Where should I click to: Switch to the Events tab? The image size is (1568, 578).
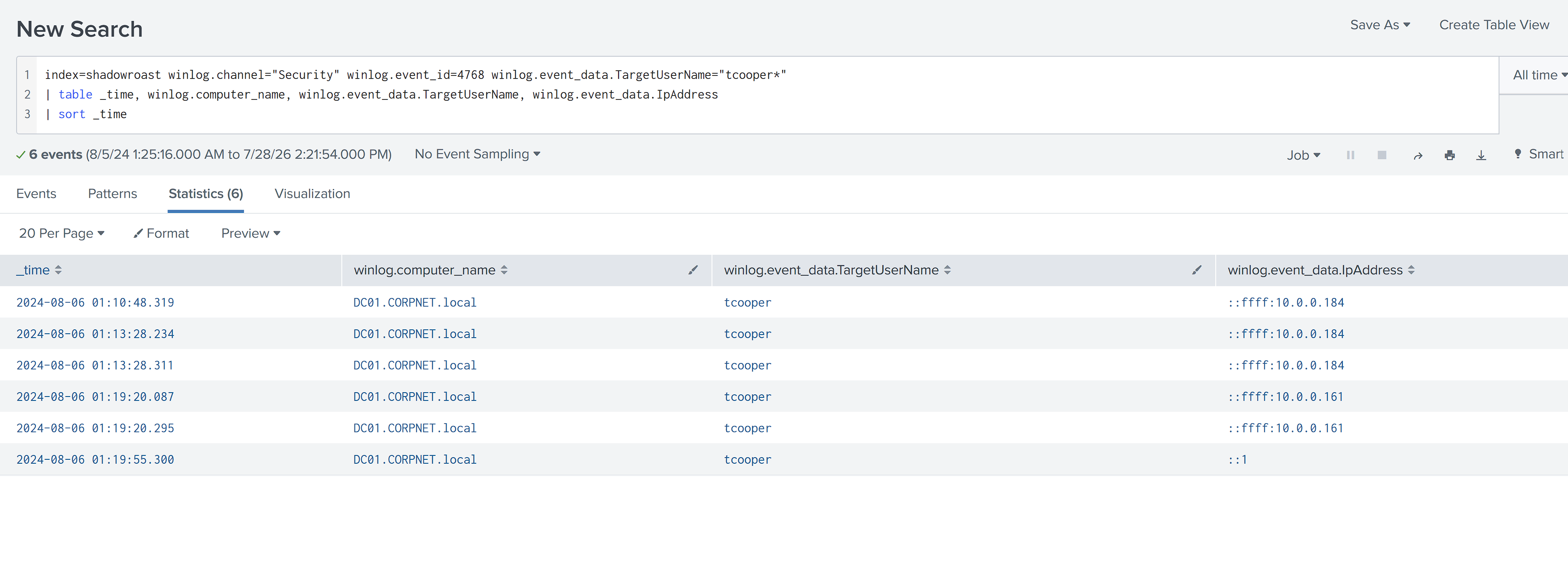(x=36, y=194)
